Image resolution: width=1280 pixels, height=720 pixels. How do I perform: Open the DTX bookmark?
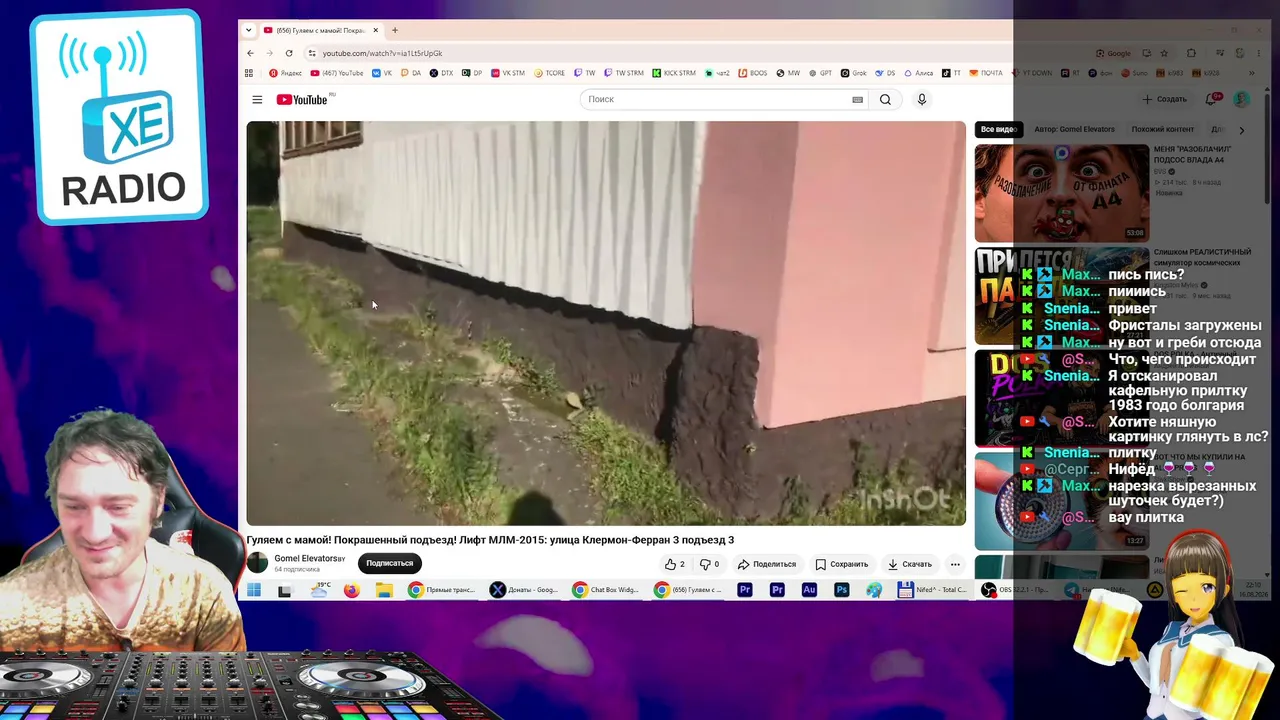[442, 73]
